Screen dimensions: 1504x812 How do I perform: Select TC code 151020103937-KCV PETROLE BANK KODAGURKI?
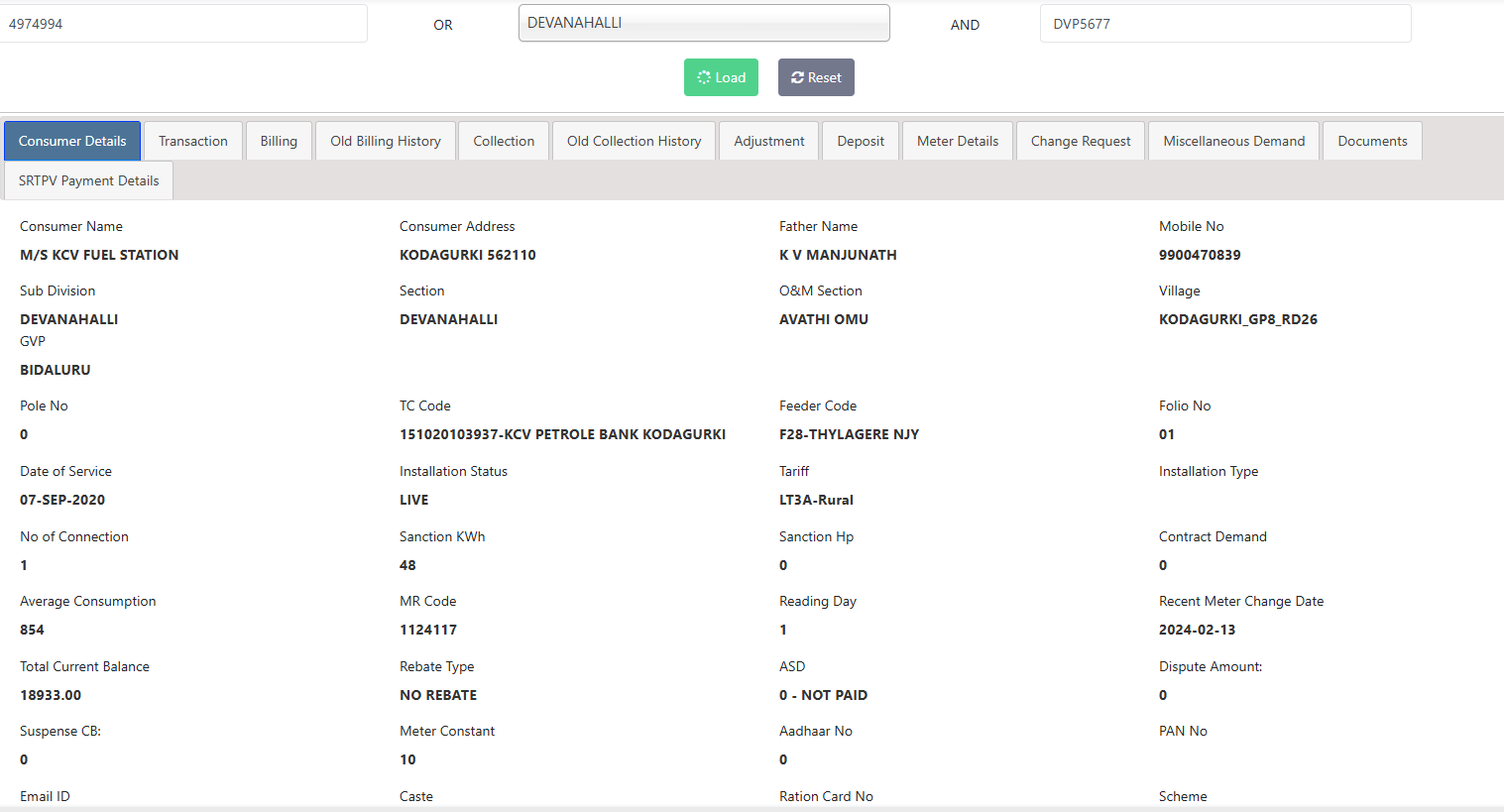563,434
